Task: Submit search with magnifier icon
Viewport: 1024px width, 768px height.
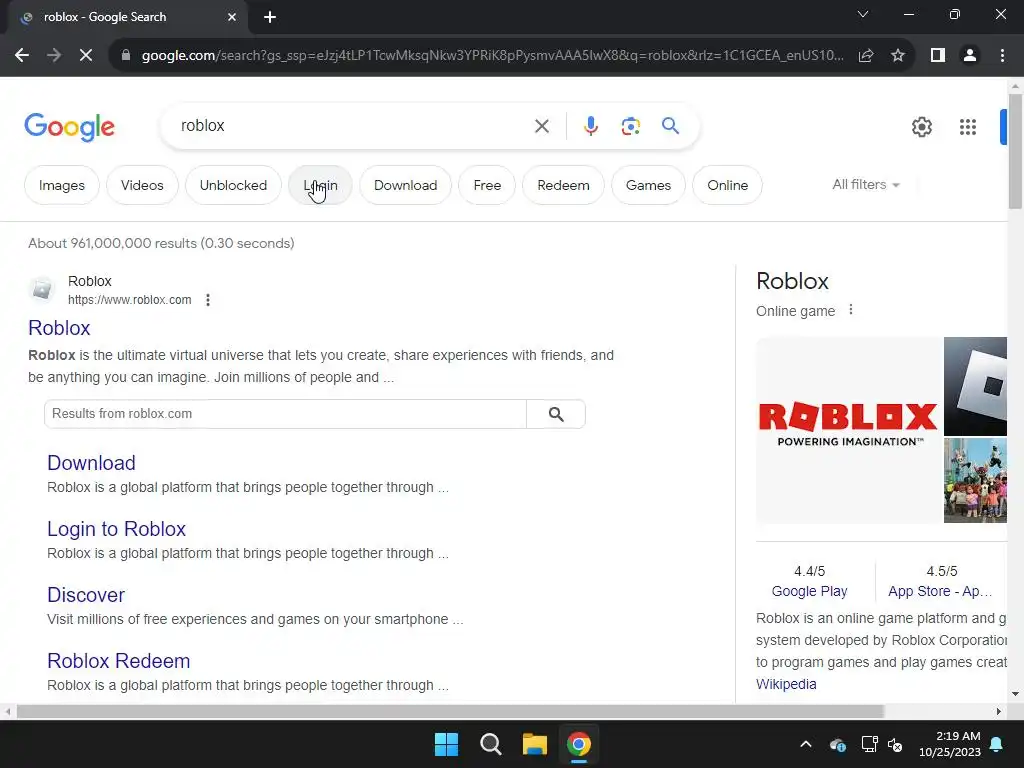Action: click(671, 125)
